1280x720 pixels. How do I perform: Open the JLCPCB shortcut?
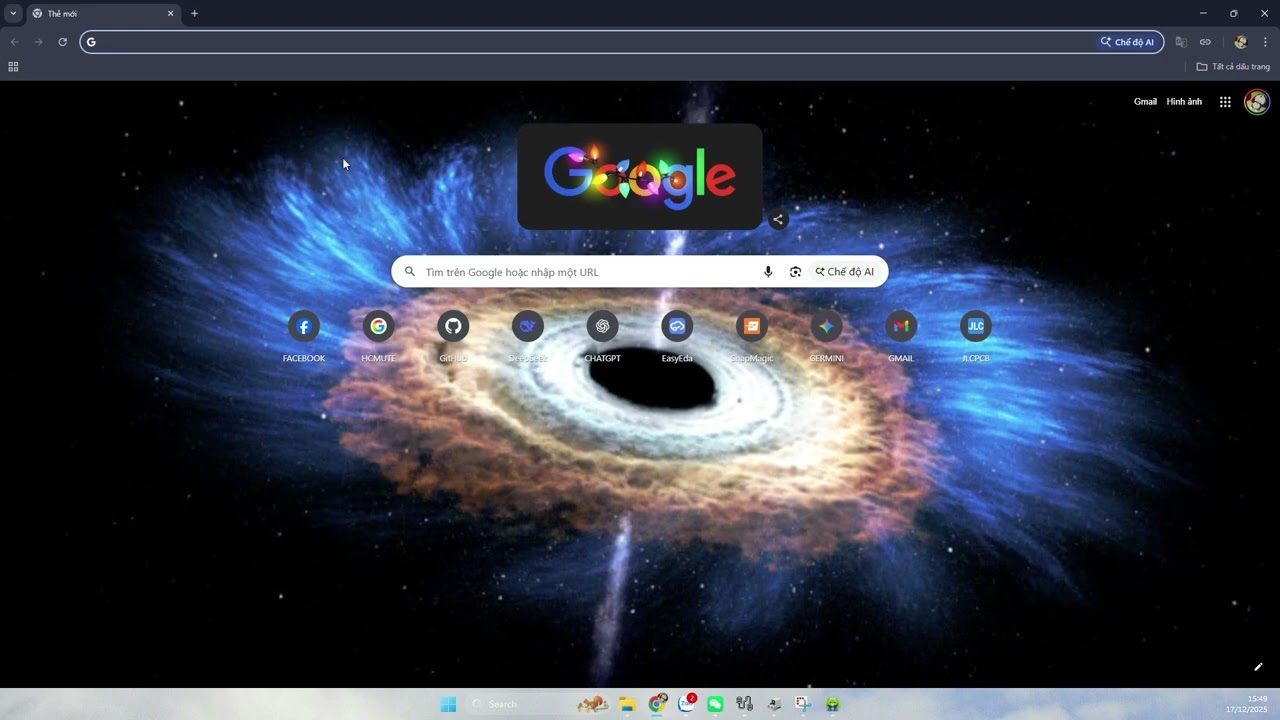coord(976,336)
